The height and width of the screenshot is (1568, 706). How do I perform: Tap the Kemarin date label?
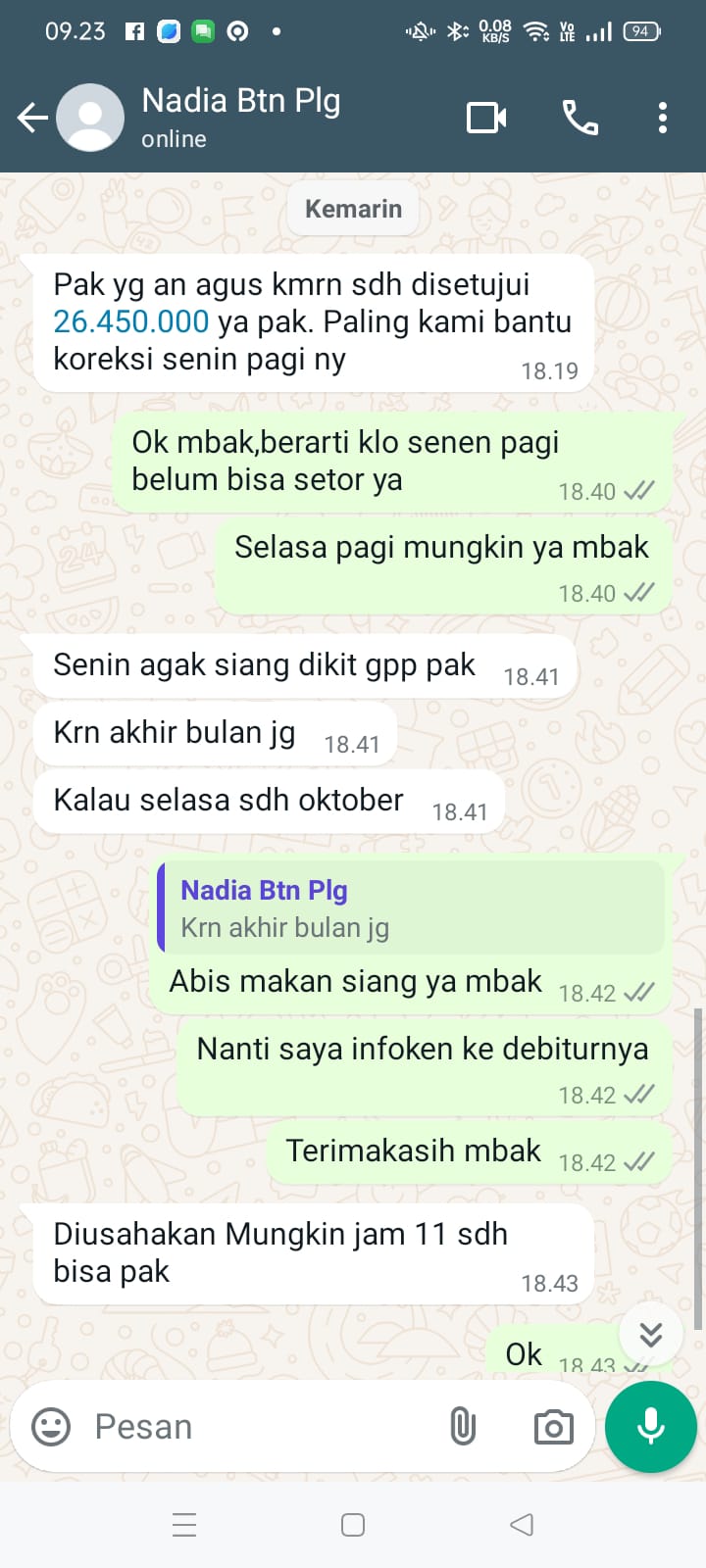[353, 209]
